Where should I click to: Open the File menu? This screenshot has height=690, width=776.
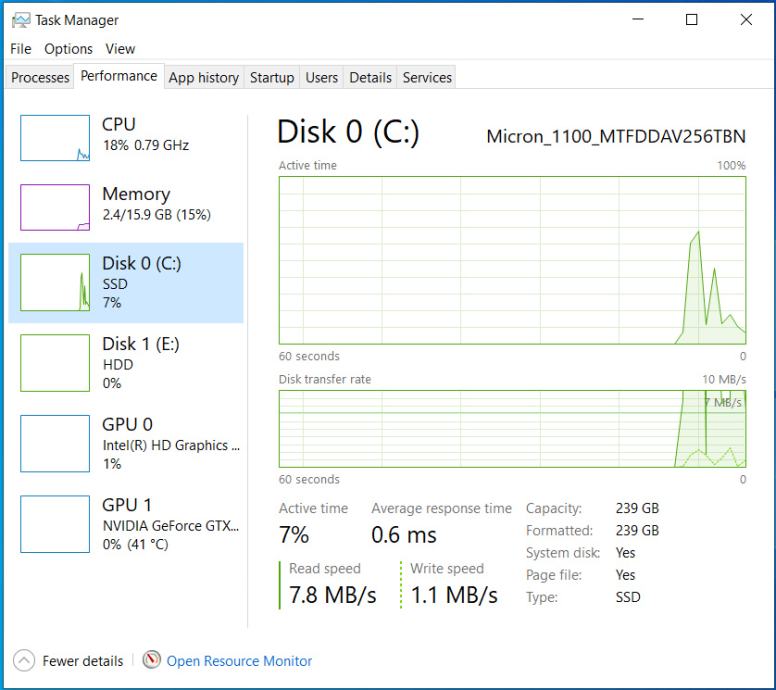click(x=21, y=49)
